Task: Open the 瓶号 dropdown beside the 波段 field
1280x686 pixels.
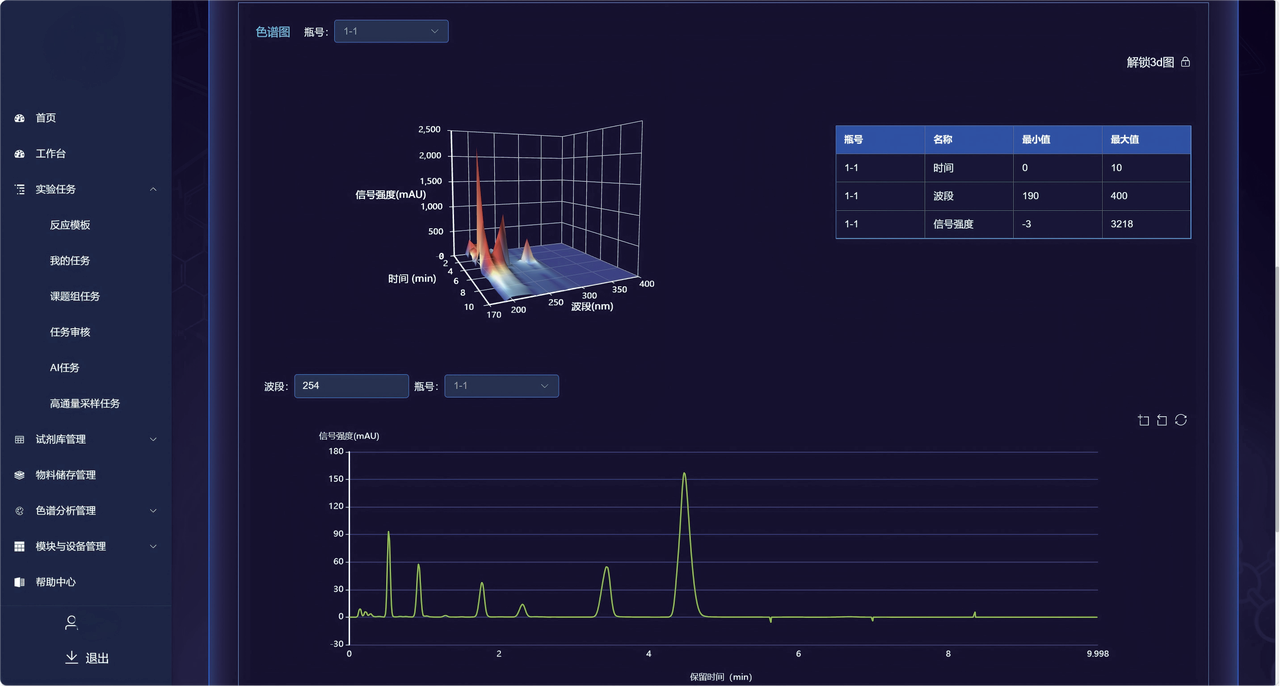Action: tap(501, 386)
